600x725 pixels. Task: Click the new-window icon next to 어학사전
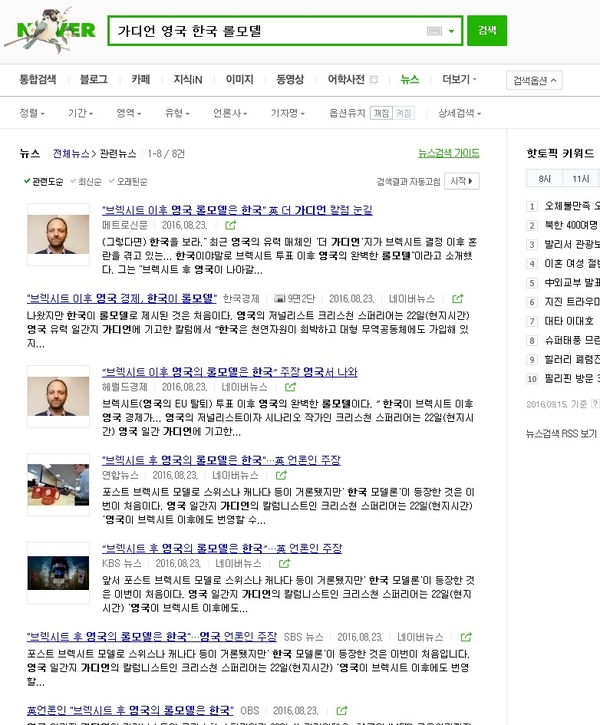[x=374, y=80]
